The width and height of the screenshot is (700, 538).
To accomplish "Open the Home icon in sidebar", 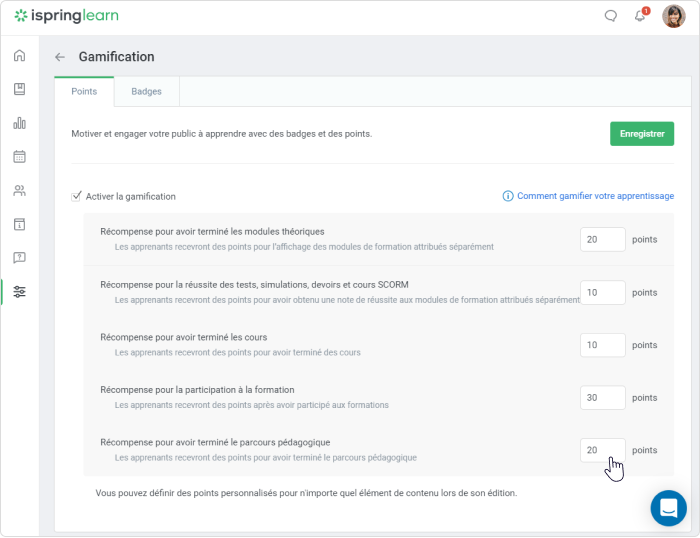I will click(19, 55).
